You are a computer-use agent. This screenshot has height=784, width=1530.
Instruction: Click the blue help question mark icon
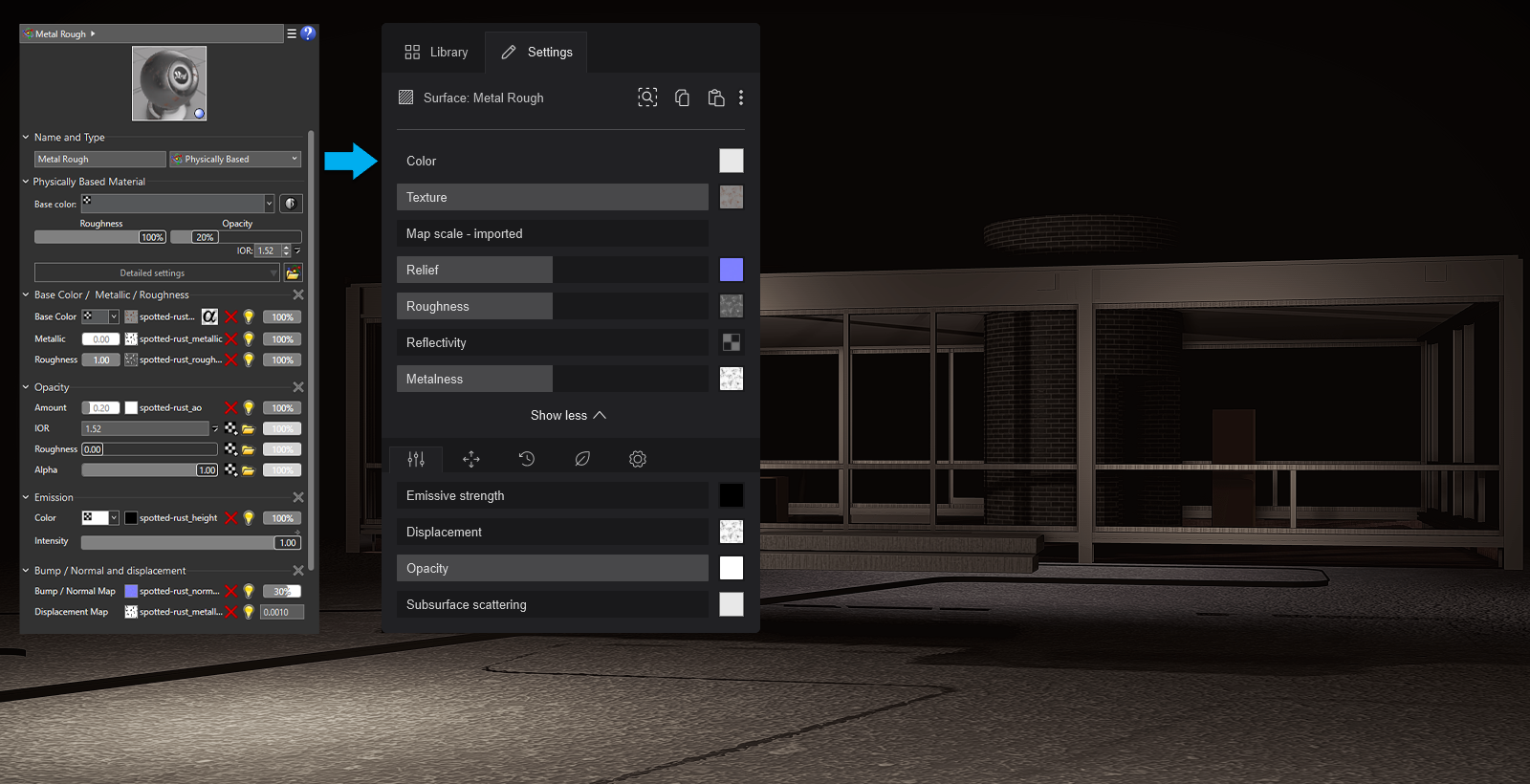coord(308,33)
